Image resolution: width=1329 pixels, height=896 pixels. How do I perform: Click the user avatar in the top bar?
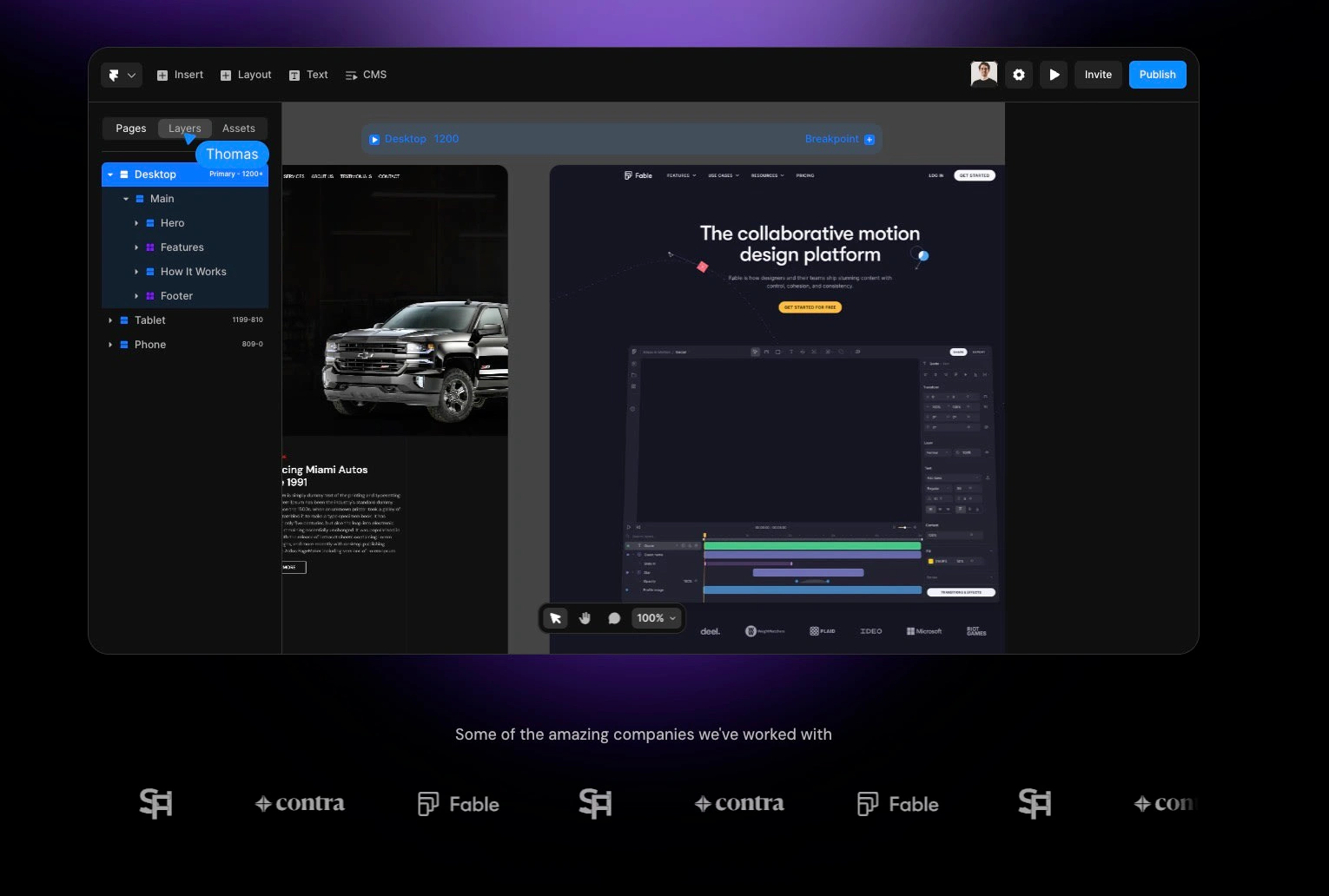coord(983,75)
